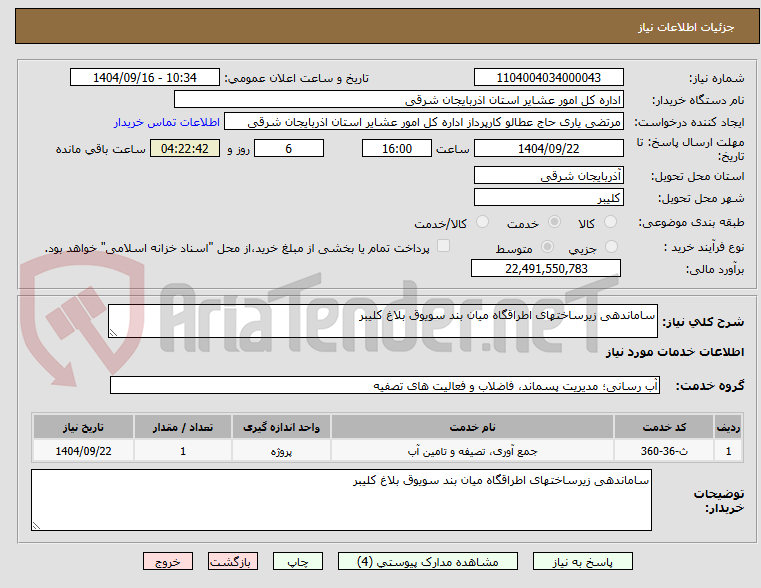This screenshot has width=761, height=588.
Task: Click the شماره نیاز field 1104004034000043
Action: pyautogui.click(x=548, y=78)
